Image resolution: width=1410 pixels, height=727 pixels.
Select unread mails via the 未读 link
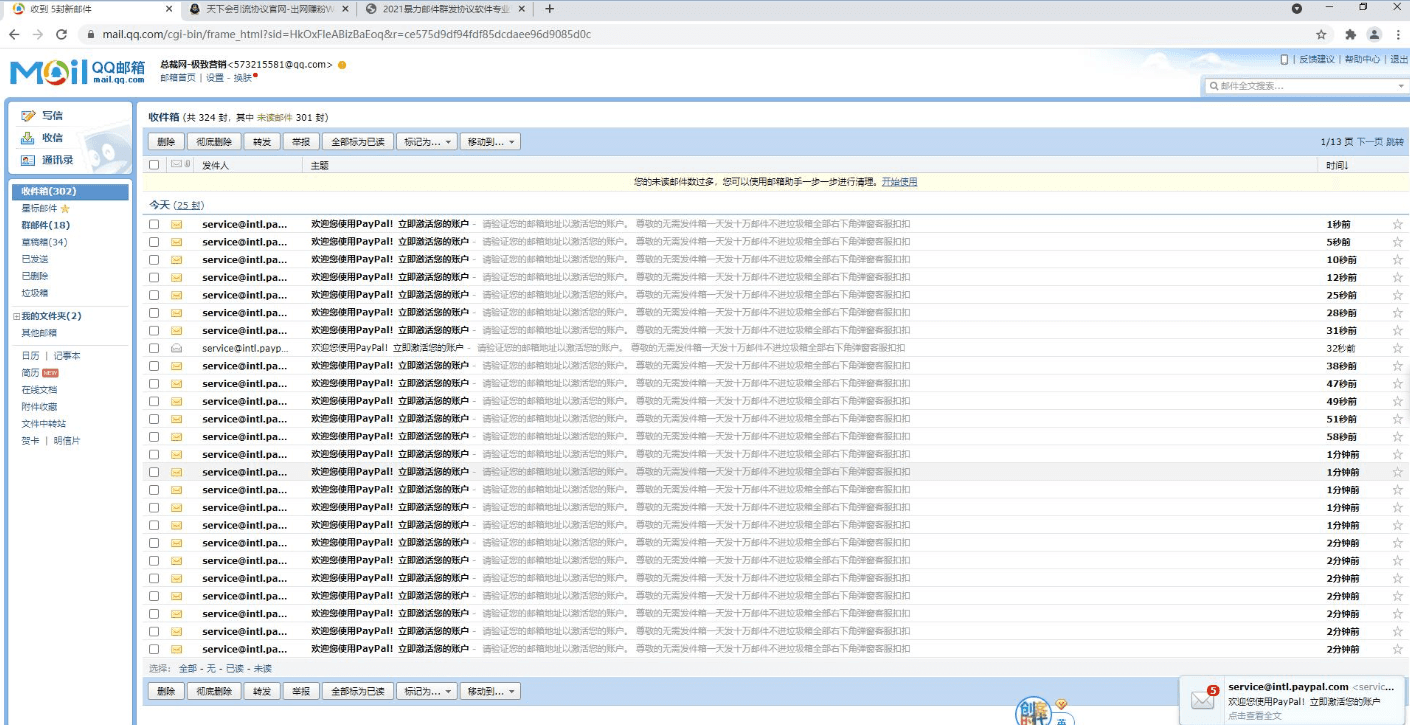(262, 668)
